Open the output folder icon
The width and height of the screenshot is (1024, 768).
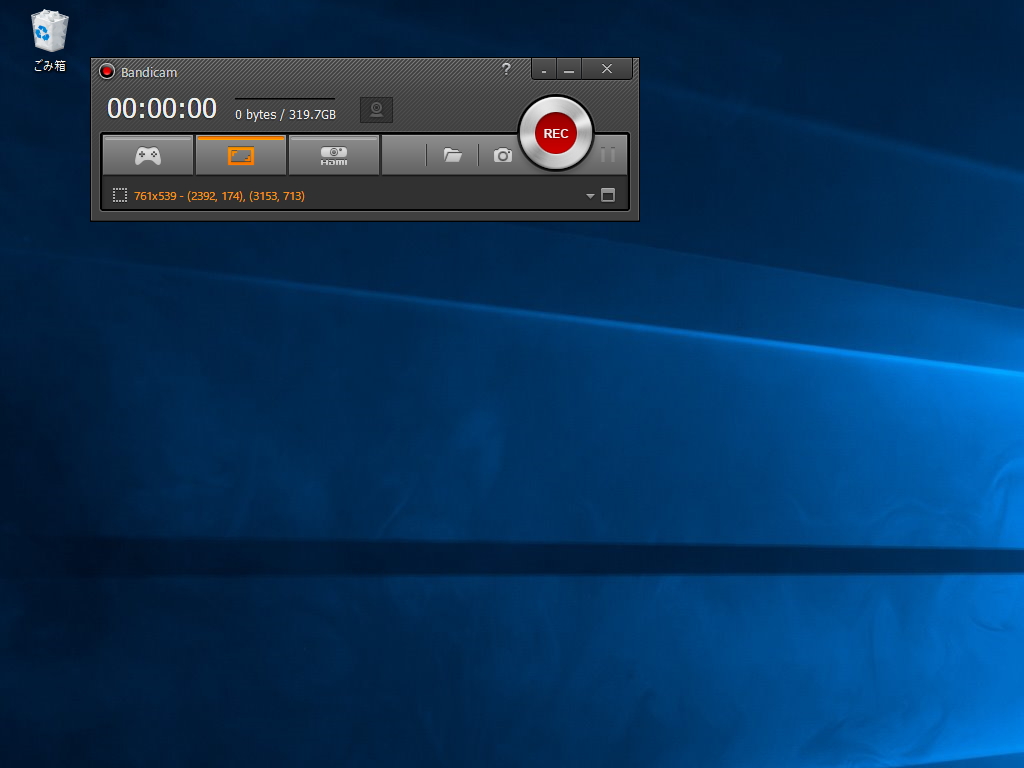(x=453, y=155)
